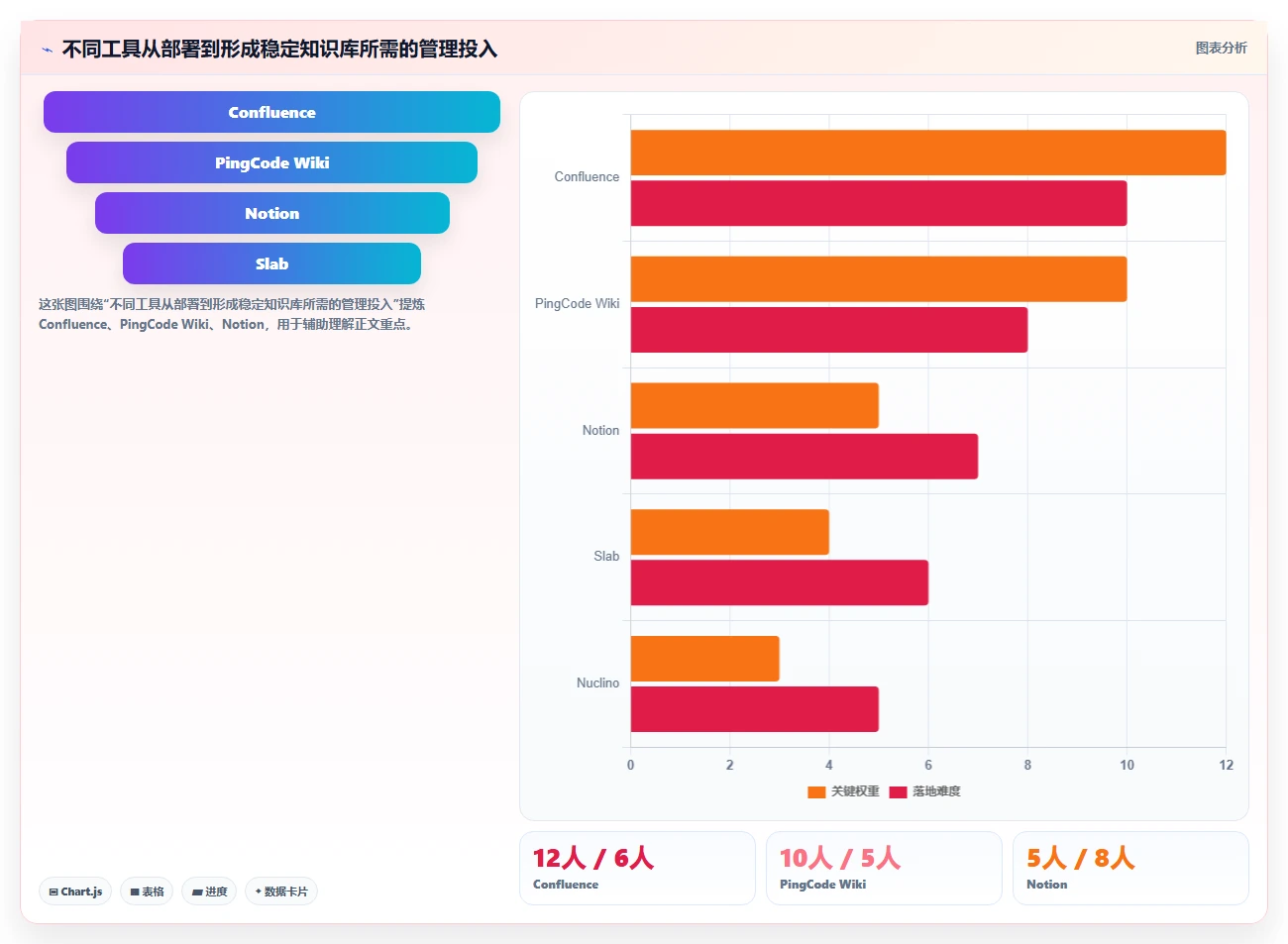Click the Slab y-axis label
The image size is (1288, 944).
point(606,557)
